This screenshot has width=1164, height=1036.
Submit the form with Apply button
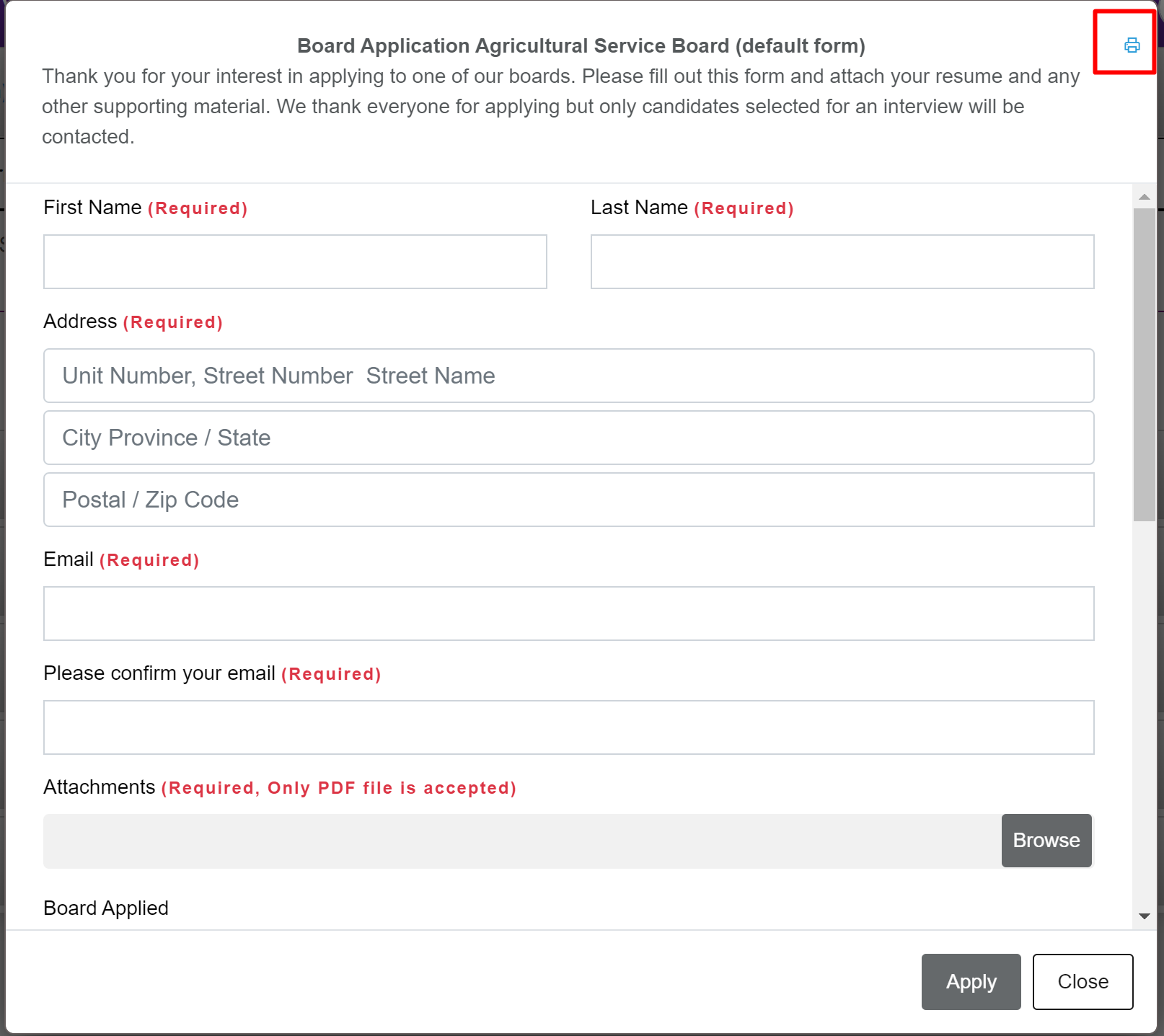971,982
